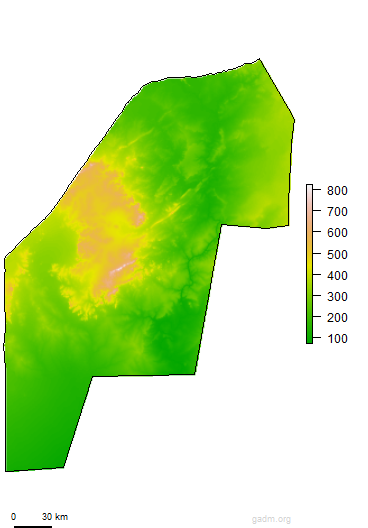The height and width of the screenshot is (528, 368).
Task: Click the 300 legend value
Action: click(337, 297)
